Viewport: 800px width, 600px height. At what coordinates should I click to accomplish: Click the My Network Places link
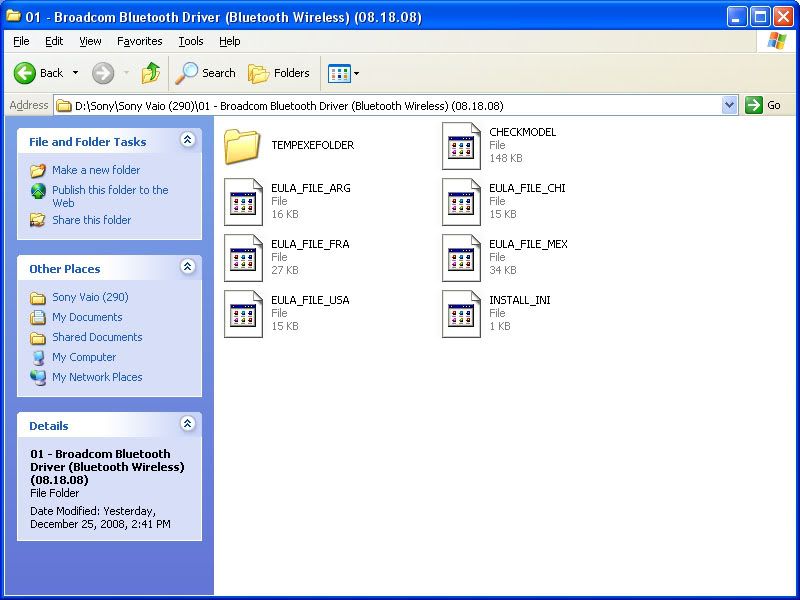[97, 377]
